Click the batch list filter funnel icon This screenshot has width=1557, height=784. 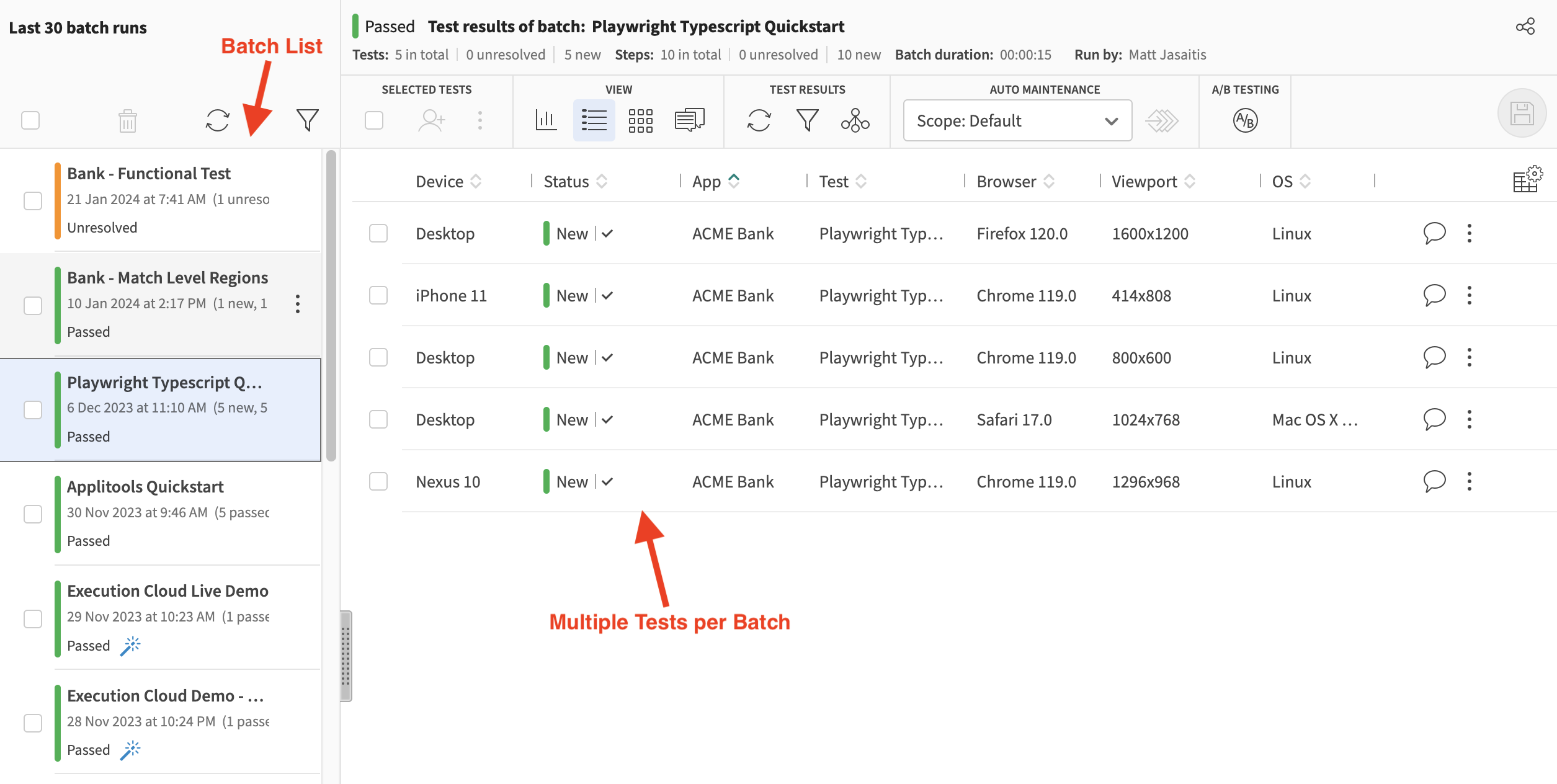pos(307,120)
